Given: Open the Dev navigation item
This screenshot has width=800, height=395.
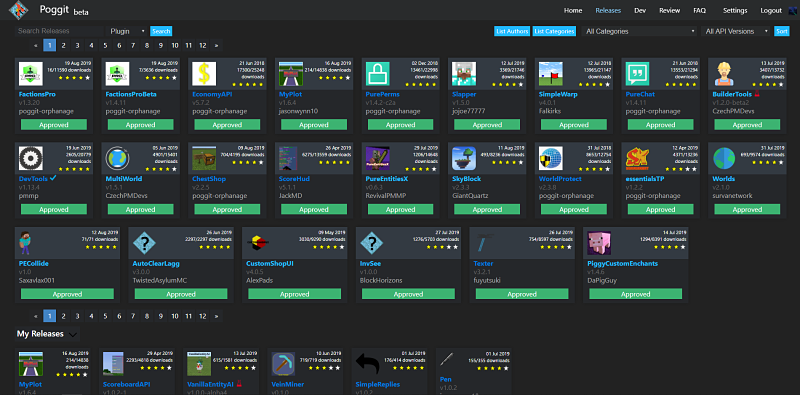Looking at the screenshot, I should coord(640,11).
